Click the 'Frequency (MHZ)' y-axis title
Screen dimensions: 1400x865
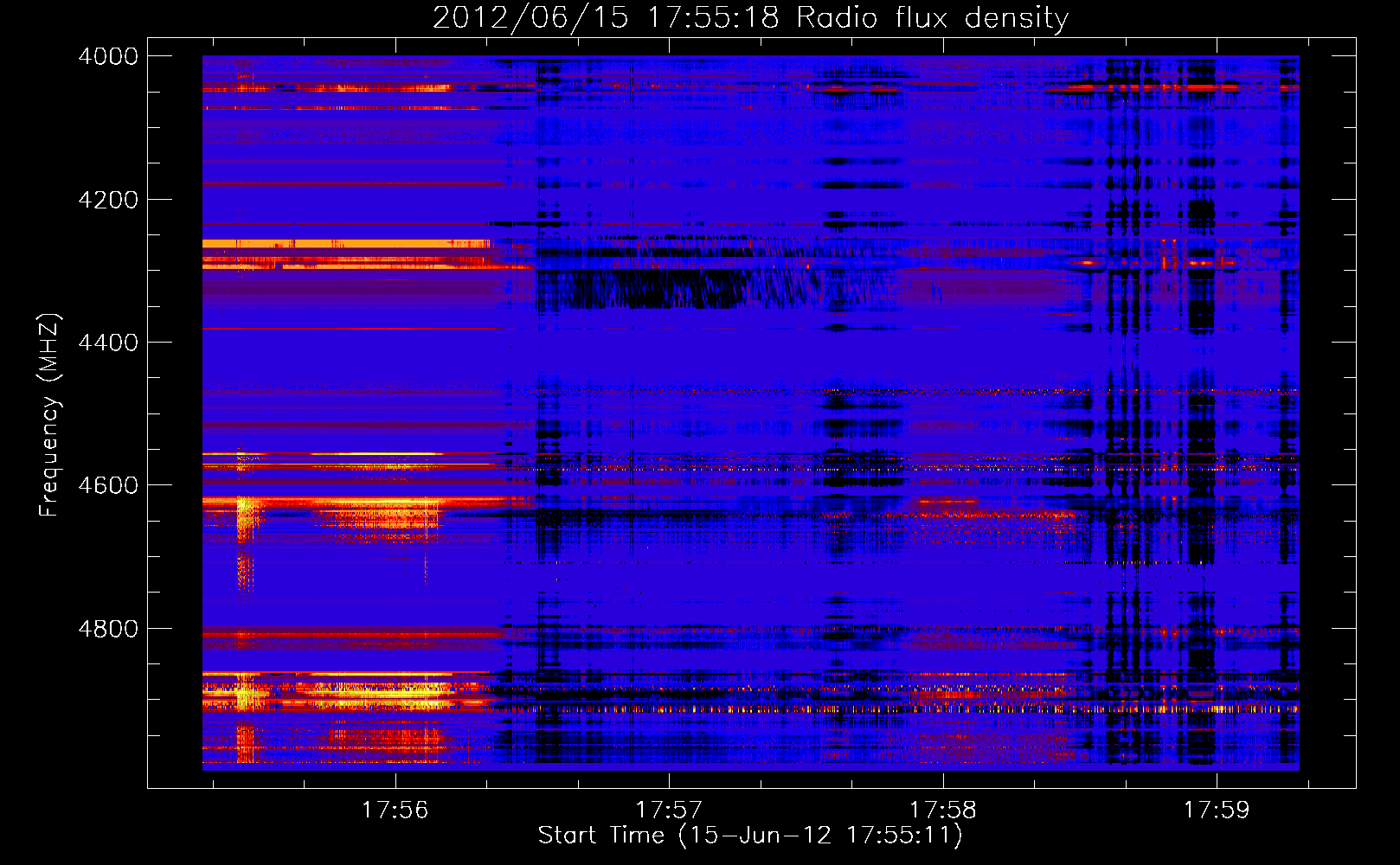(49, 415)
